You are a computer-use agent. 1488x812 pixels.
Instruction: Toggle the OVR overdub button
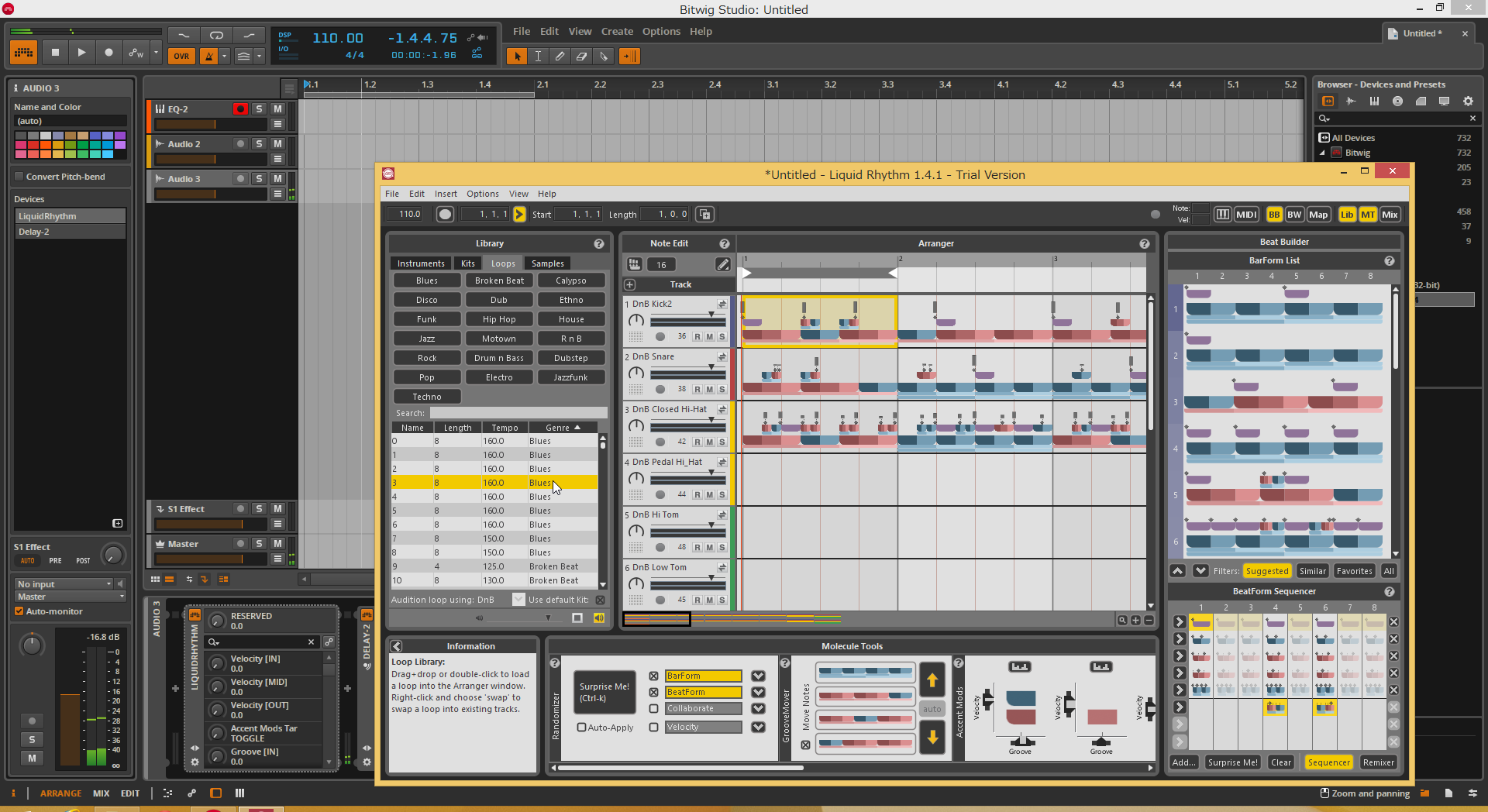click(x=181, y=56)
